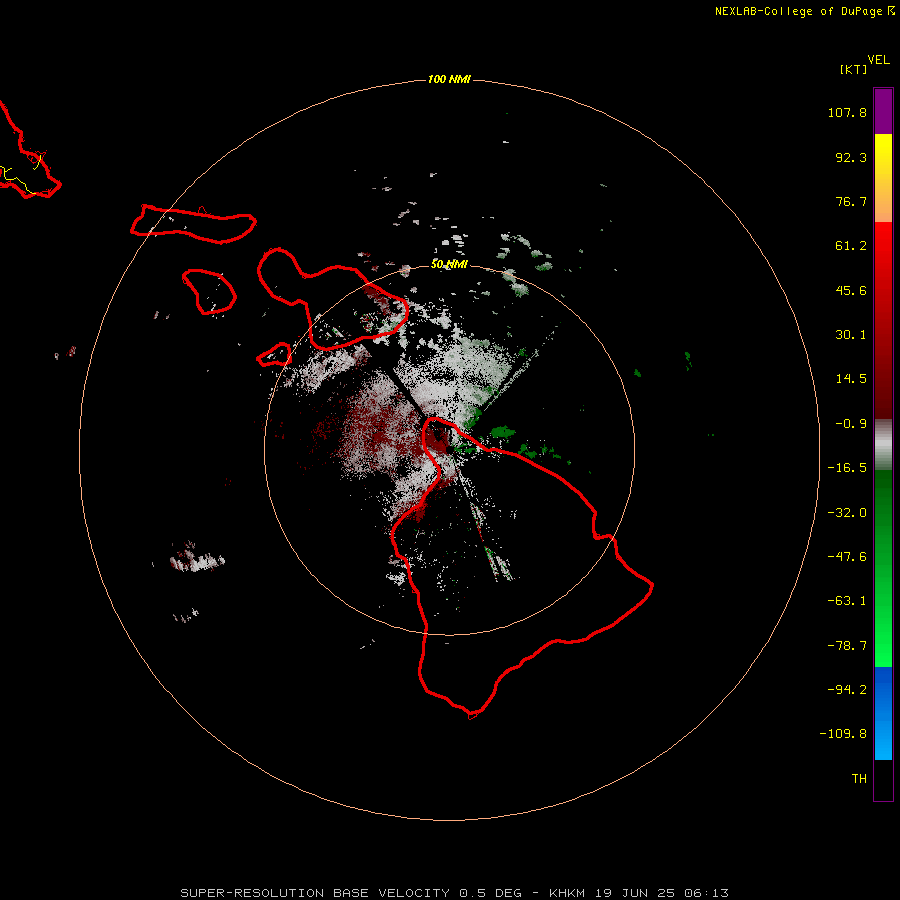900x900 pixels.
Task: Click the Super-Resolution Base Velocity footer caption
Action: (x=454, y=893)
